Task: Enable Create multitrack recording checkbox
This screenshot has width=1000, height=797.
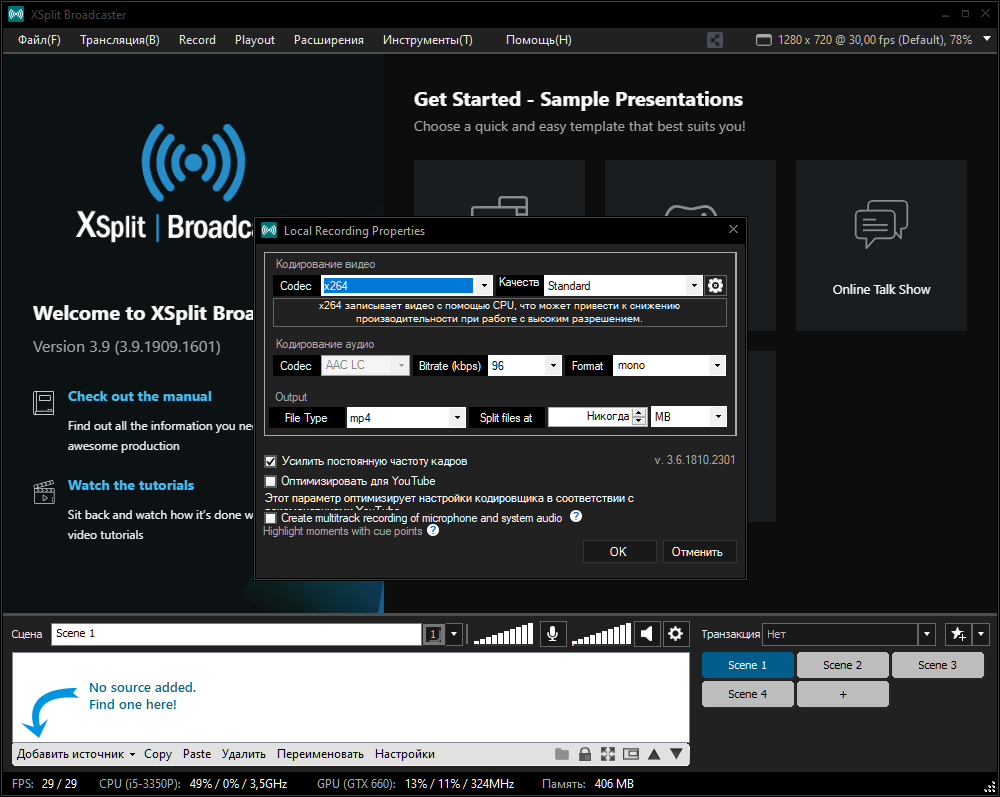Action: 270,518
